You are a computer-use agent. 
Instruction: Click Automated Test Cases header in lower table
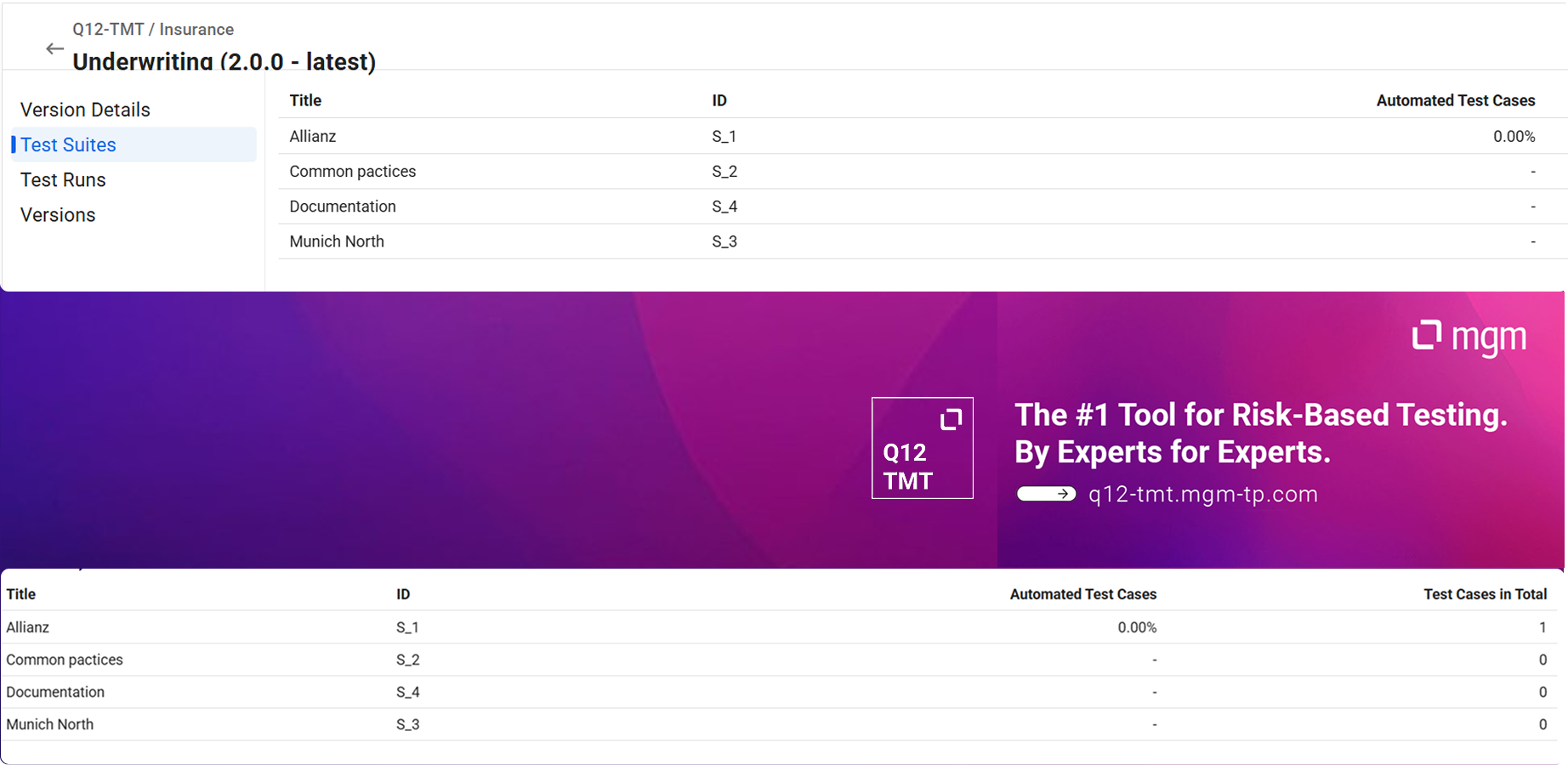click(1083, 594)
